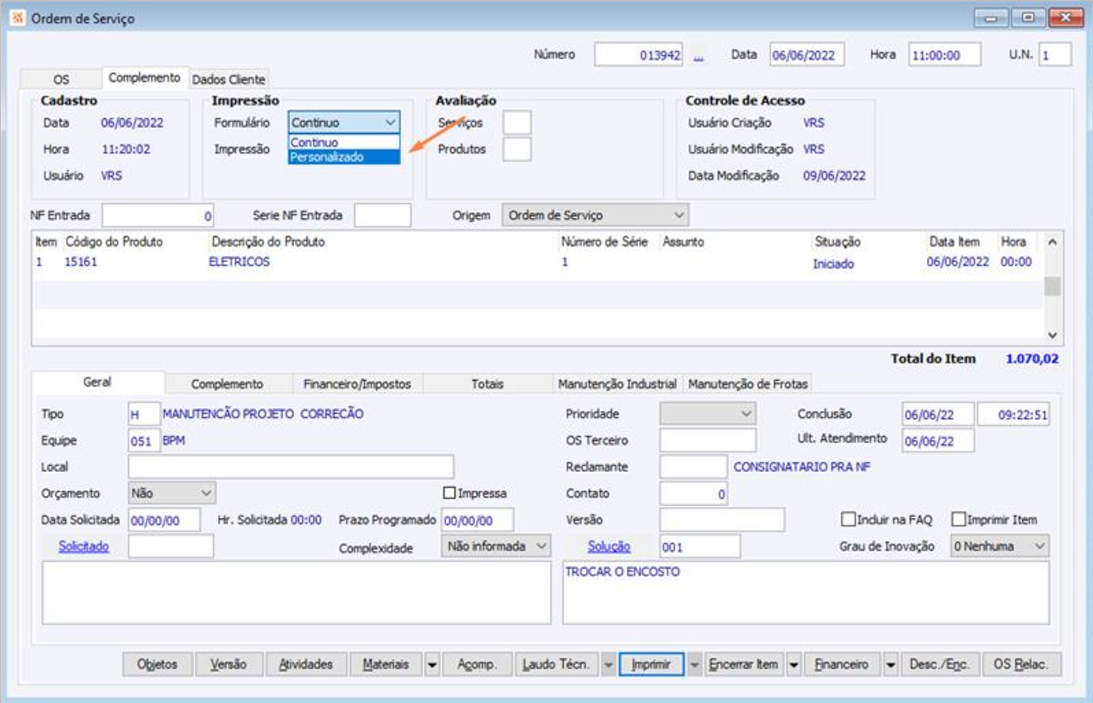1093x703 pixels.
Task: Click the Hora field showing 11:00:00
Action: [945, 54]
